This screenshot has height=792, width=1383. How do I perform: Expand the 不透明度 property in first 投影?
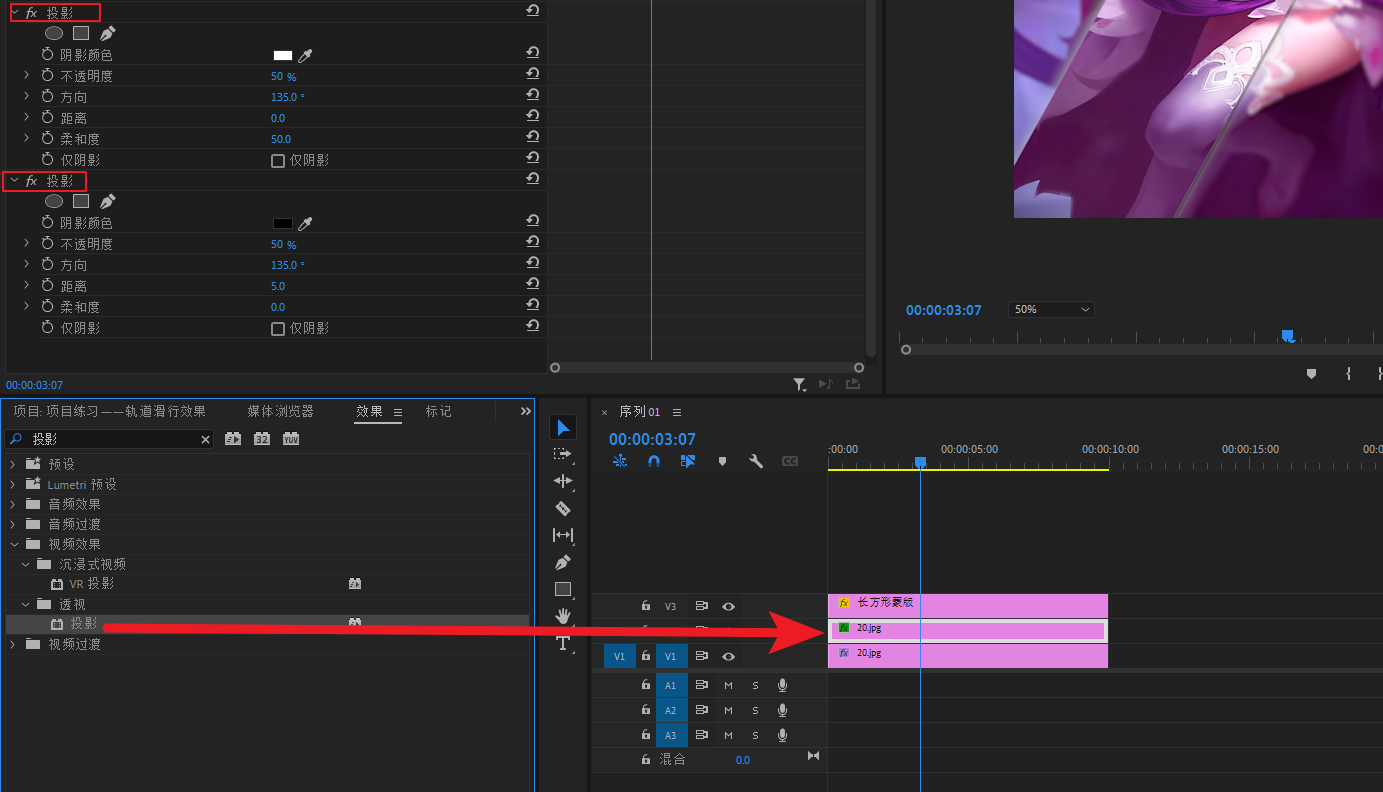click(27, 76)
